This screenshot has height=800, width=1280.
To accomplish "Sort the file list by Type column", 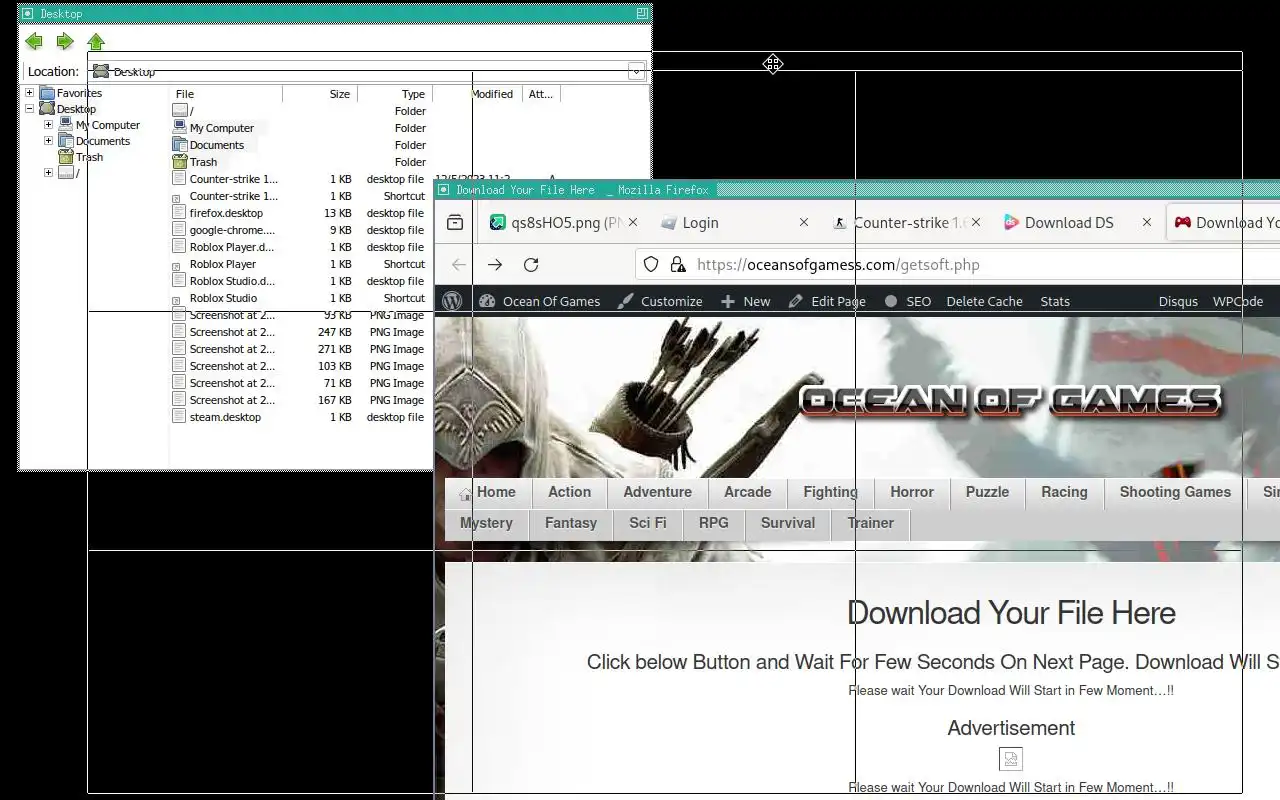I will click(395, 94).
